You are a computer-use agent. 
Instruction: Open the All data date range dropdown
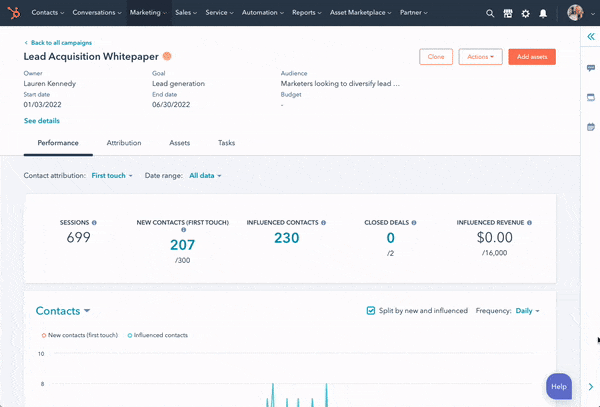[x=205, y=176]
